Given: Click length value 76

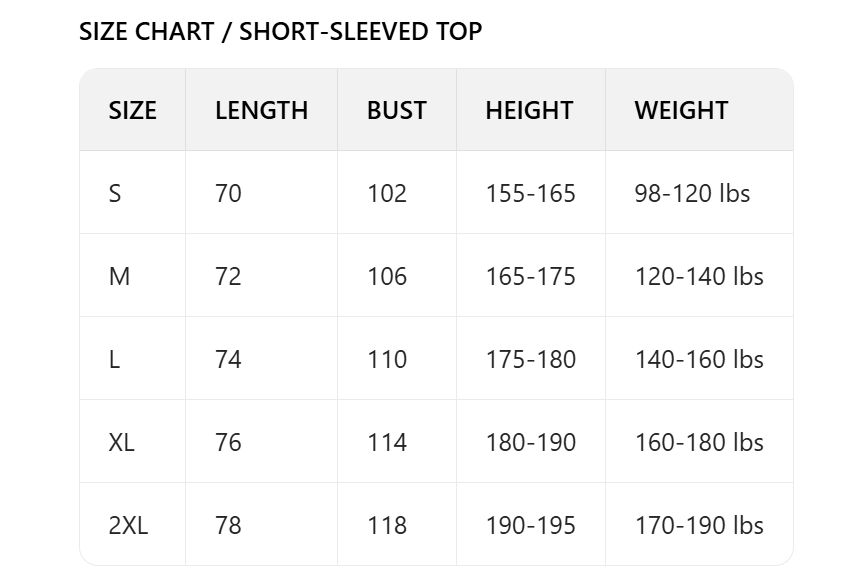Looking at the screenshot, I should [228, 442].
